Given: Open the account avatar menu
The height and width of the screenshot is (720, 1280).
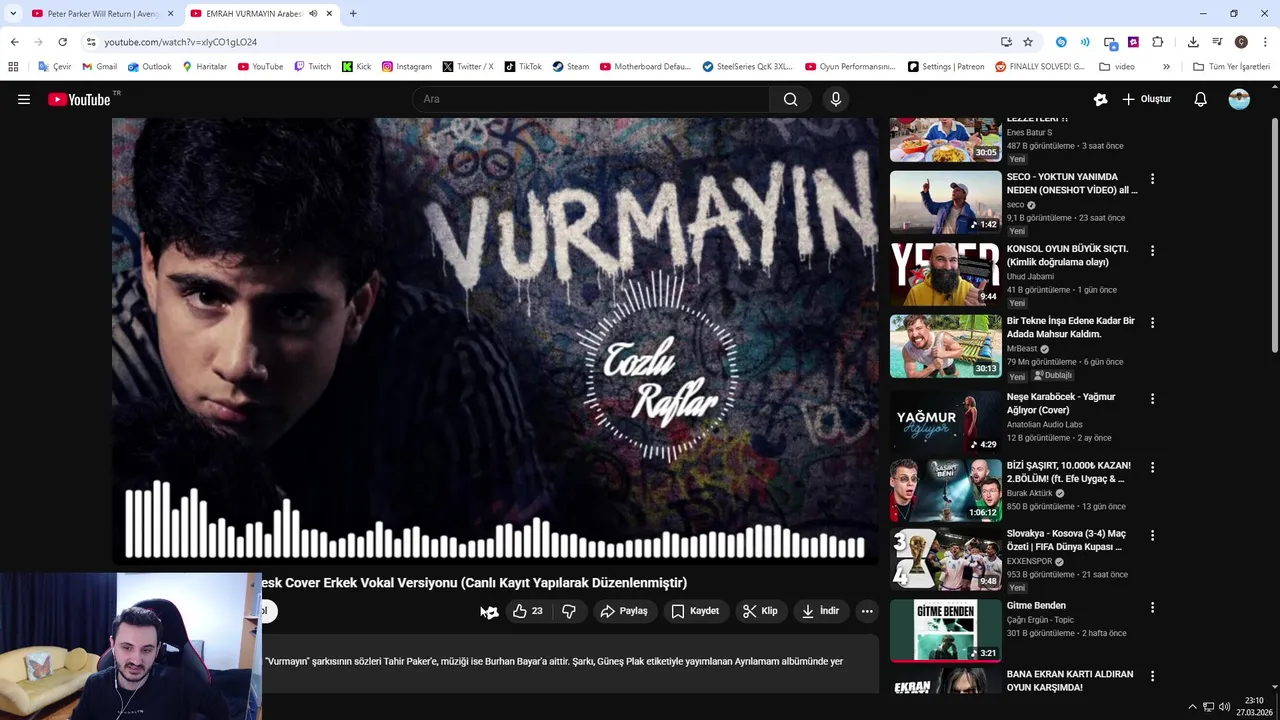Looking at the screenshot, I should tap(1239, 99).
